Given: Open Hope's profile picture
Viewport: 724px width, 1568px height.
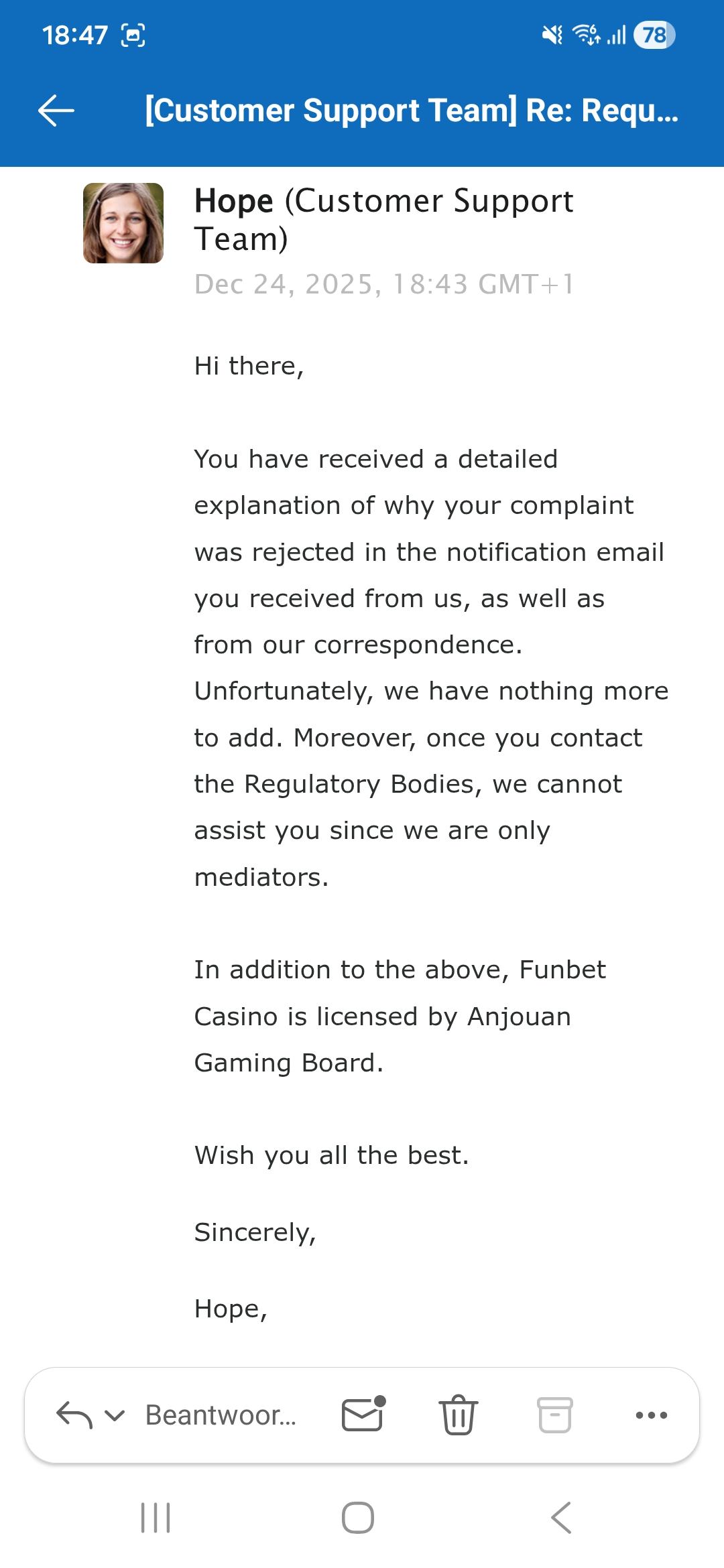Looking at the screenshot, I should [x=123, y=223].
